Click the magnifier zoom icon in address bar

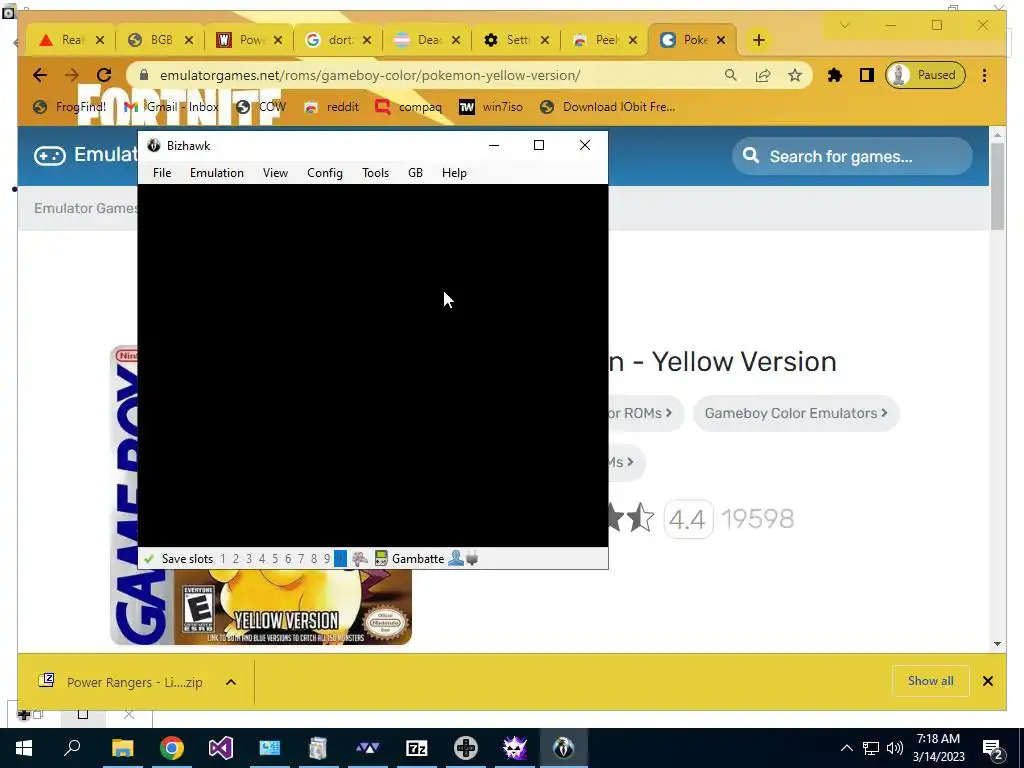(x=731, y=75)
